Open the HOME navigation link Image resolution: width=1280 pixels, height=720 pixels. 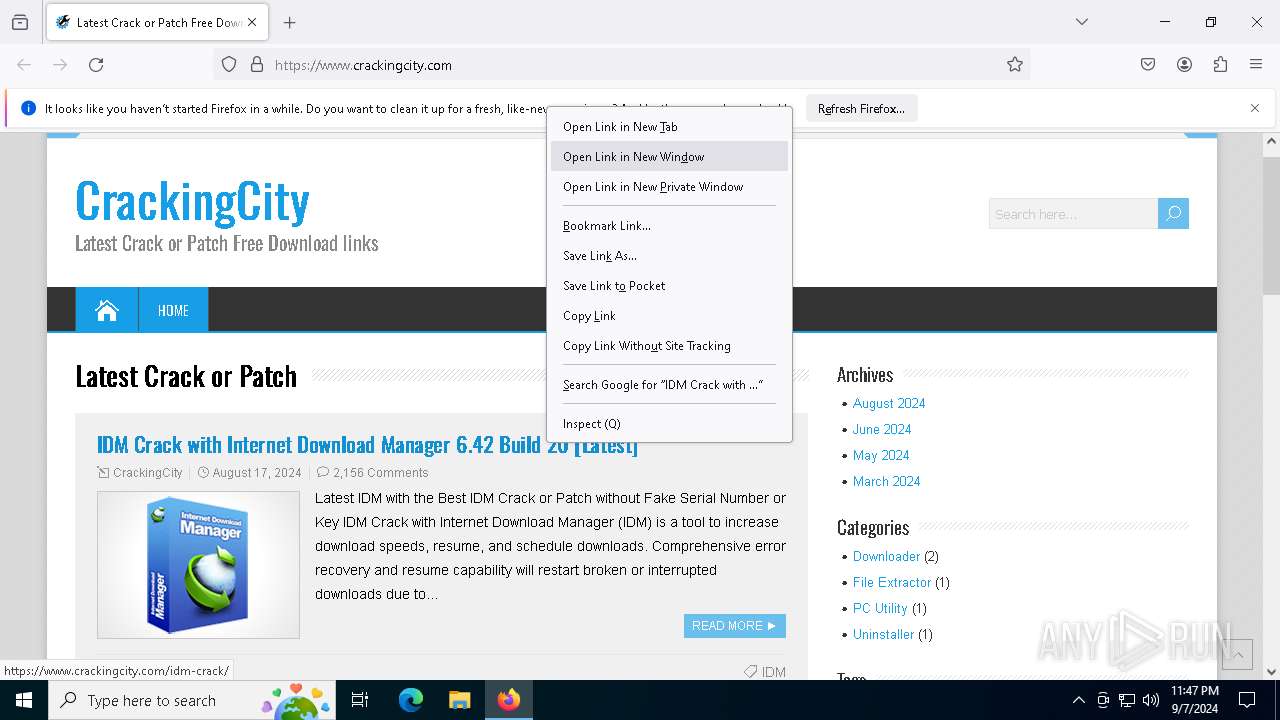173,310
